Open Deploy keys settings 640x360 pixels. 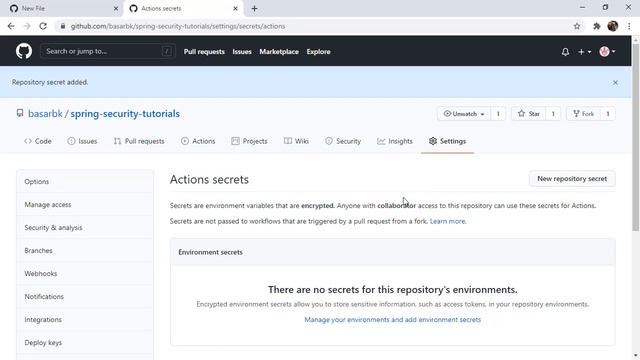85,342
